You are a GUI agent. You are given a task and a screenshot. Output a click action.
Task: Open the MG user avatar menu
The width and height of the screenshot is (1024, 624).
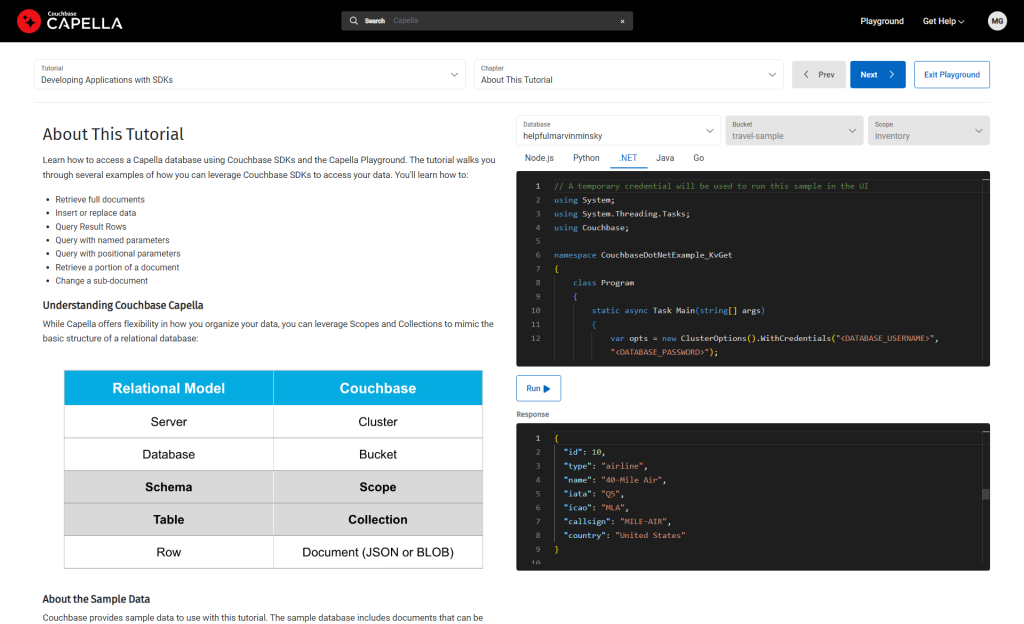tap(997, 21)
